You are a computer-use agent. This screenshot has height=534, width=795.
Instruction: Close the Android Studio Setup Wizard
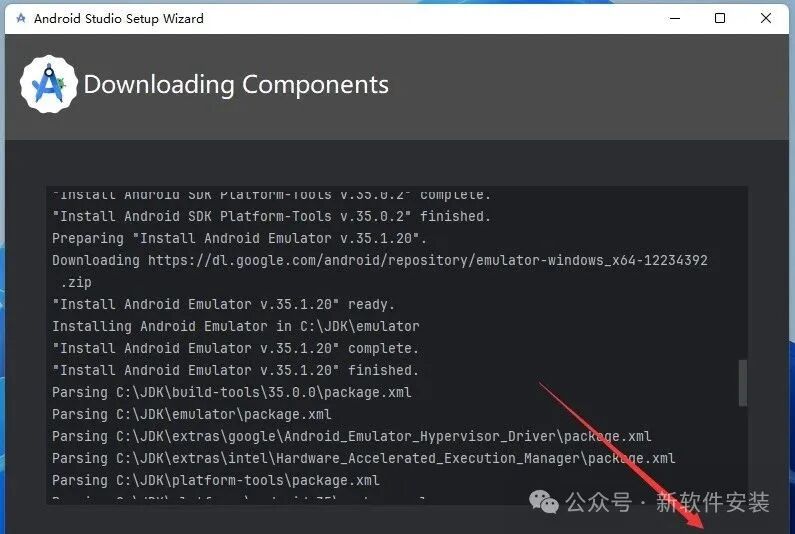point(766,19)
